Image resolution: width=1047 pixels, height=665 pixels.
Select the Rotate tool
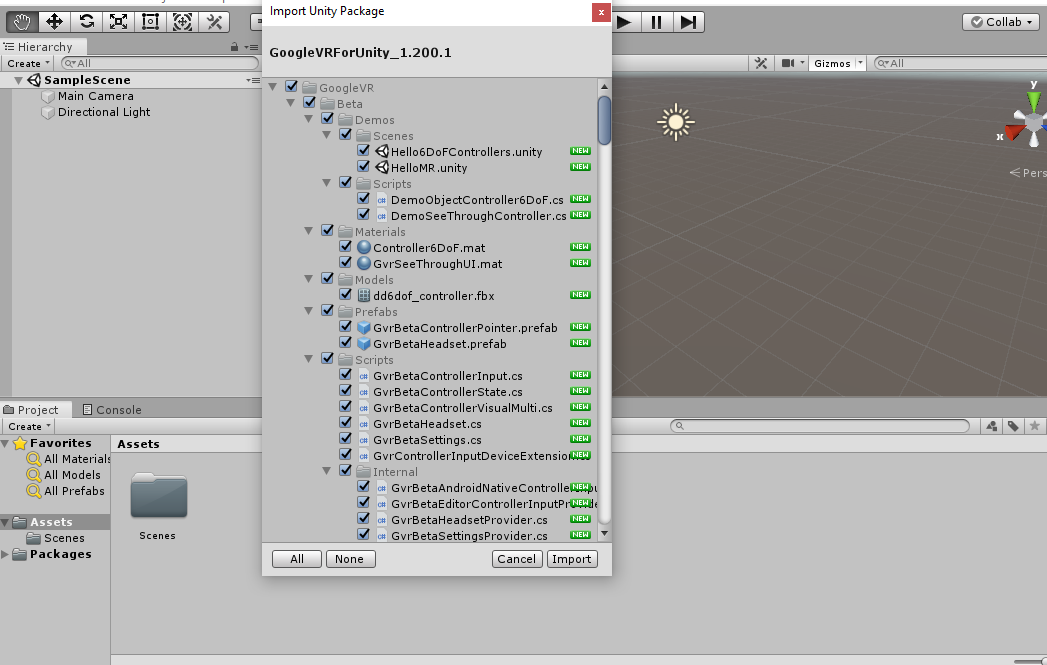point(86,22)
